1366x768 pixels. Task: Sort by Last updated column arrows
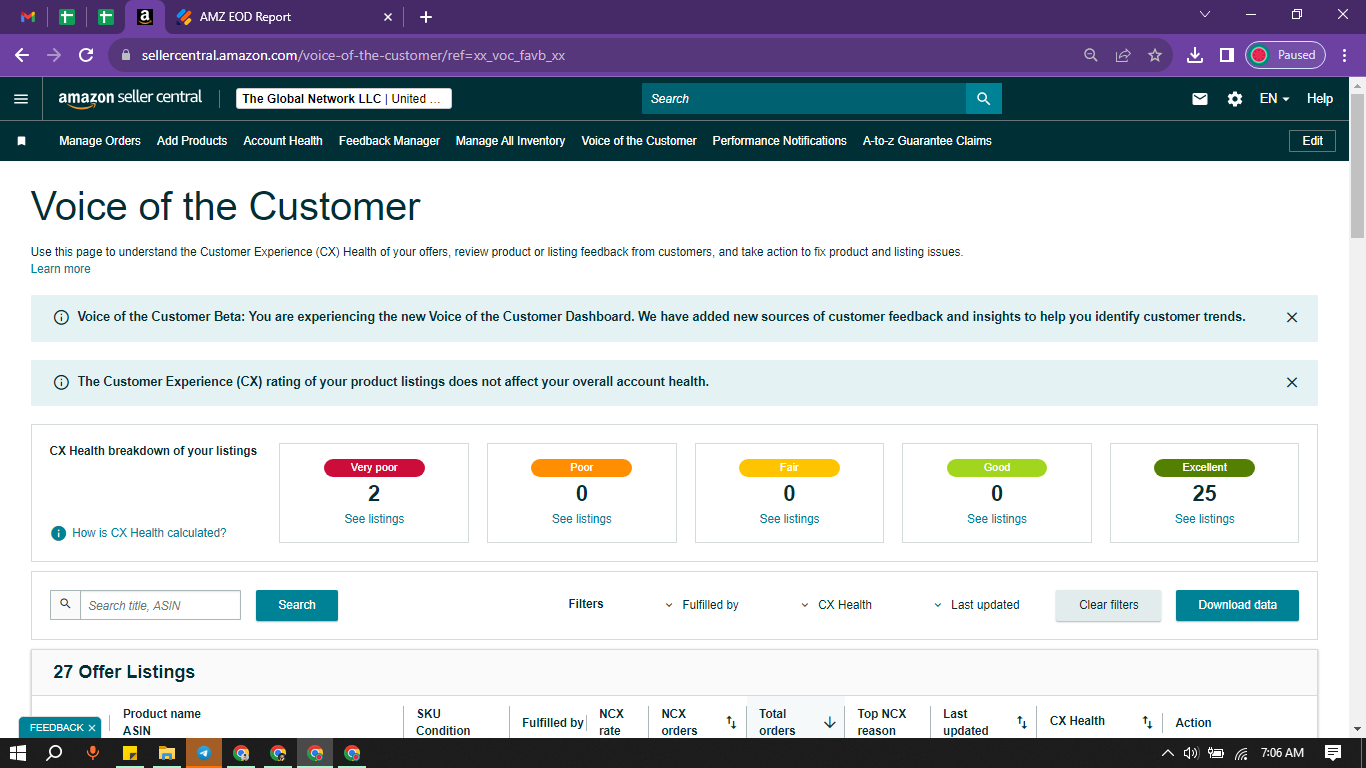(1022, 722)
